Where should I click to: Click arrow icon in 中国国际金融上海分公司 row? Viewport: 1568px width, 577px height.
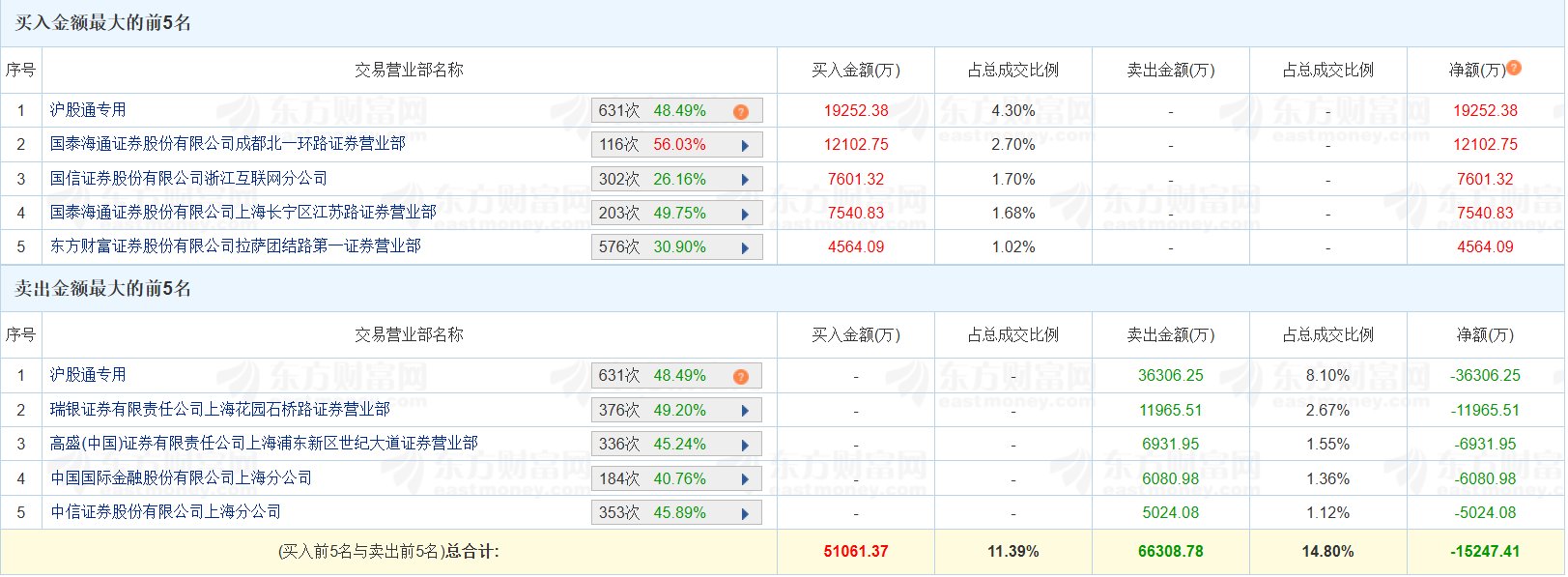click(745, 479)
